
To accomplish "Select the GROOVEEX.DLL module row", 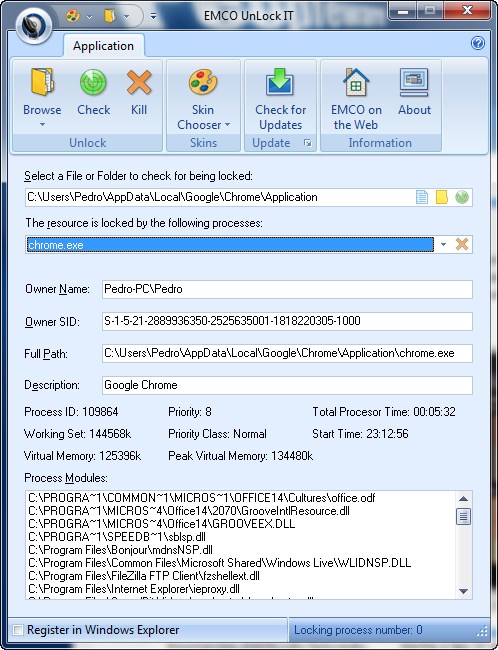I will (x=240, y=524).
